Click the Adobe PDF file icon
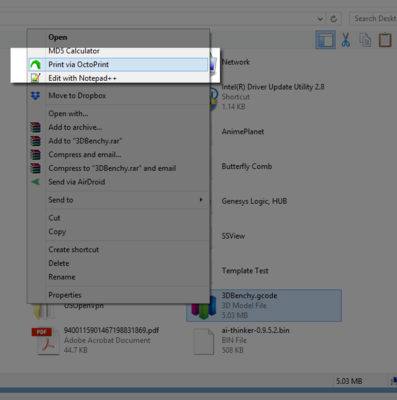Image resolution: width=397 pixels, height=400 pixels. pyautogui.click(x=46, y=341)
